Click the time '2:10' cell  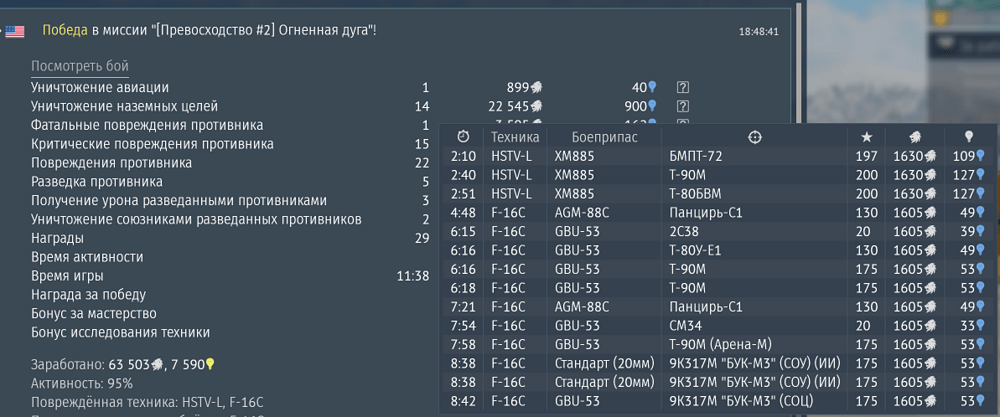point(464,156)
